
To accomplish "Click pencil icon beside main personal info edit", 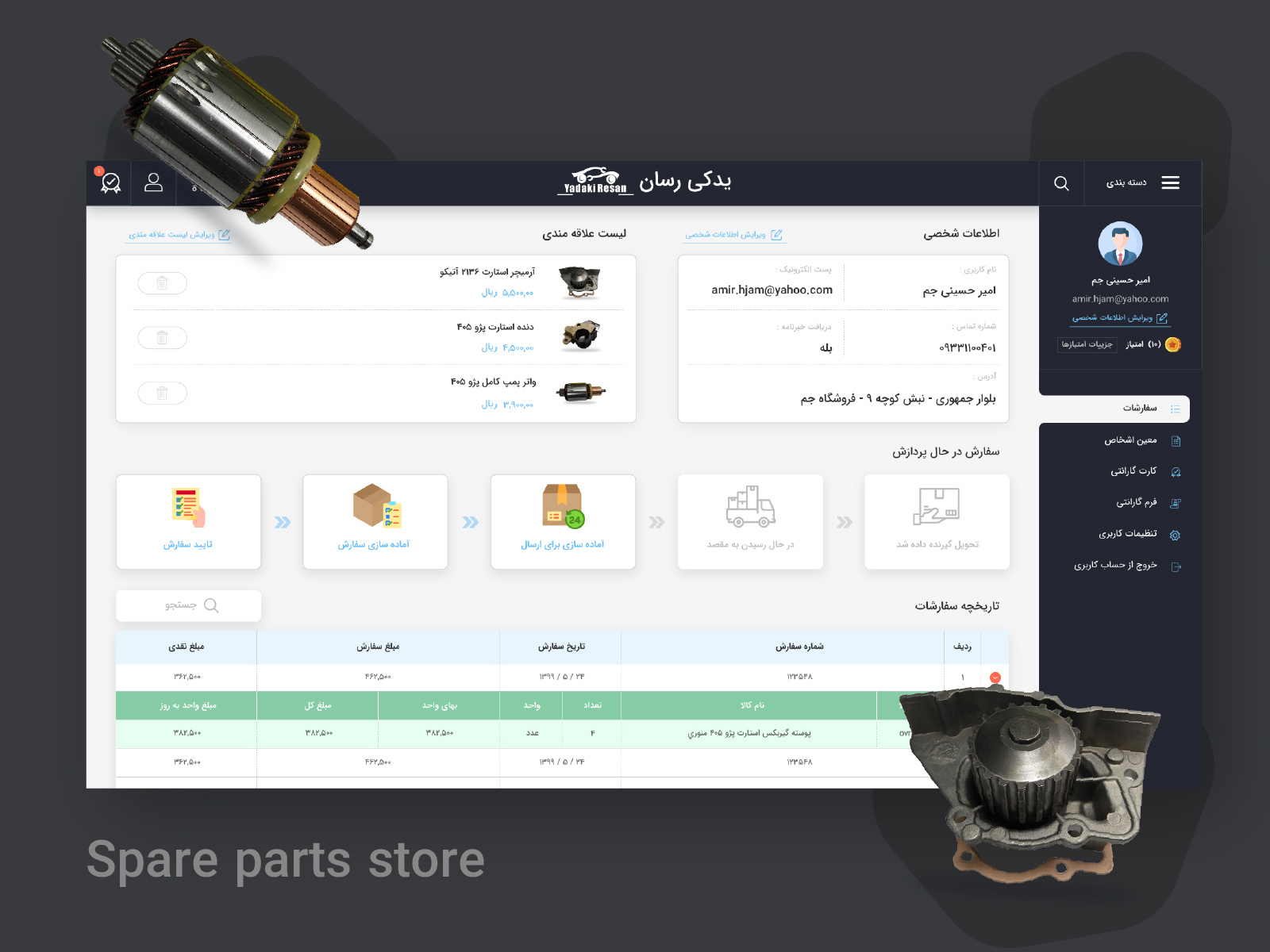I will (776, 235).
